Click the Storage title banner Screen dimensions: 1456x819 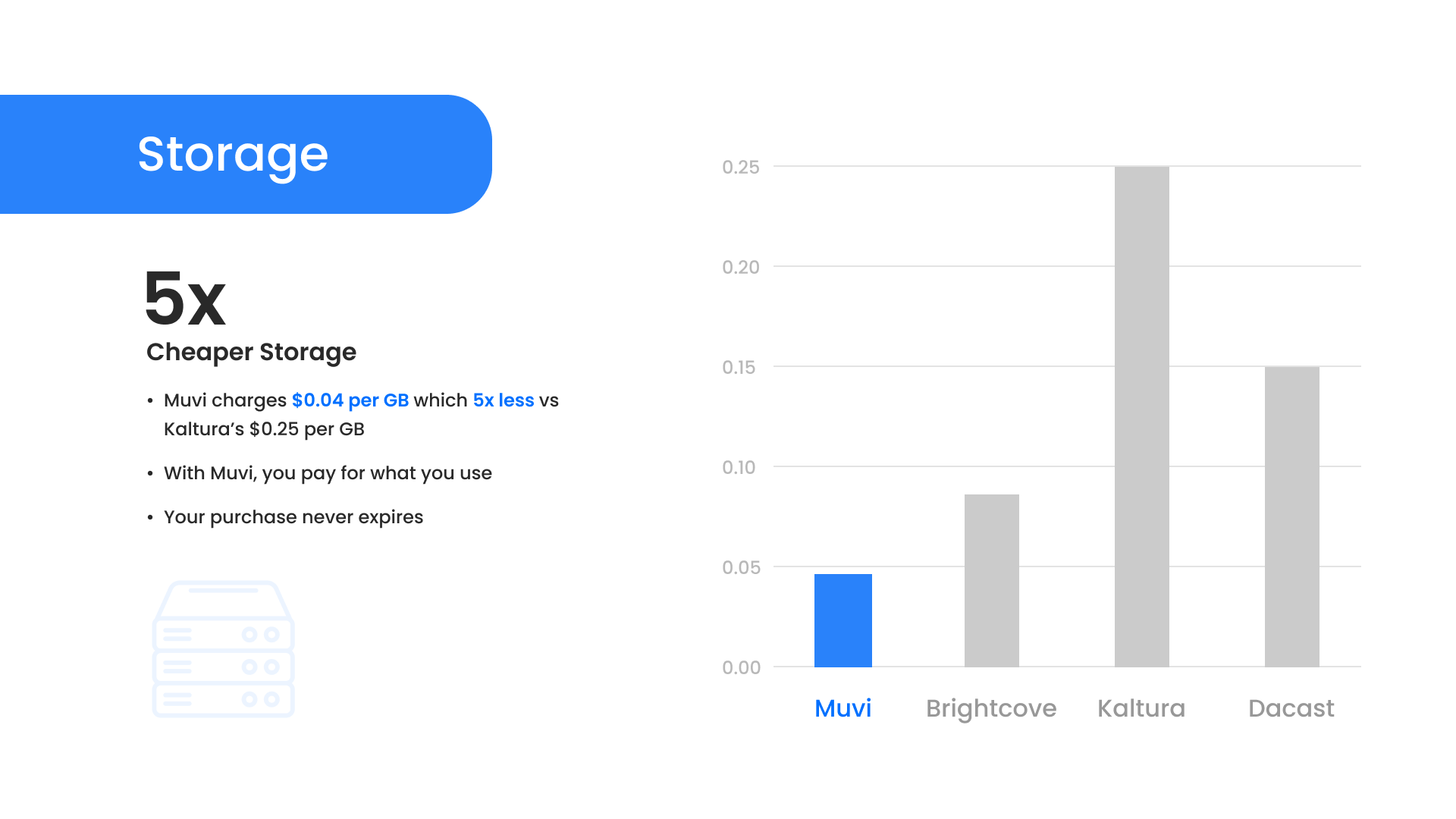pyautogui.click(x=246, y=154)
